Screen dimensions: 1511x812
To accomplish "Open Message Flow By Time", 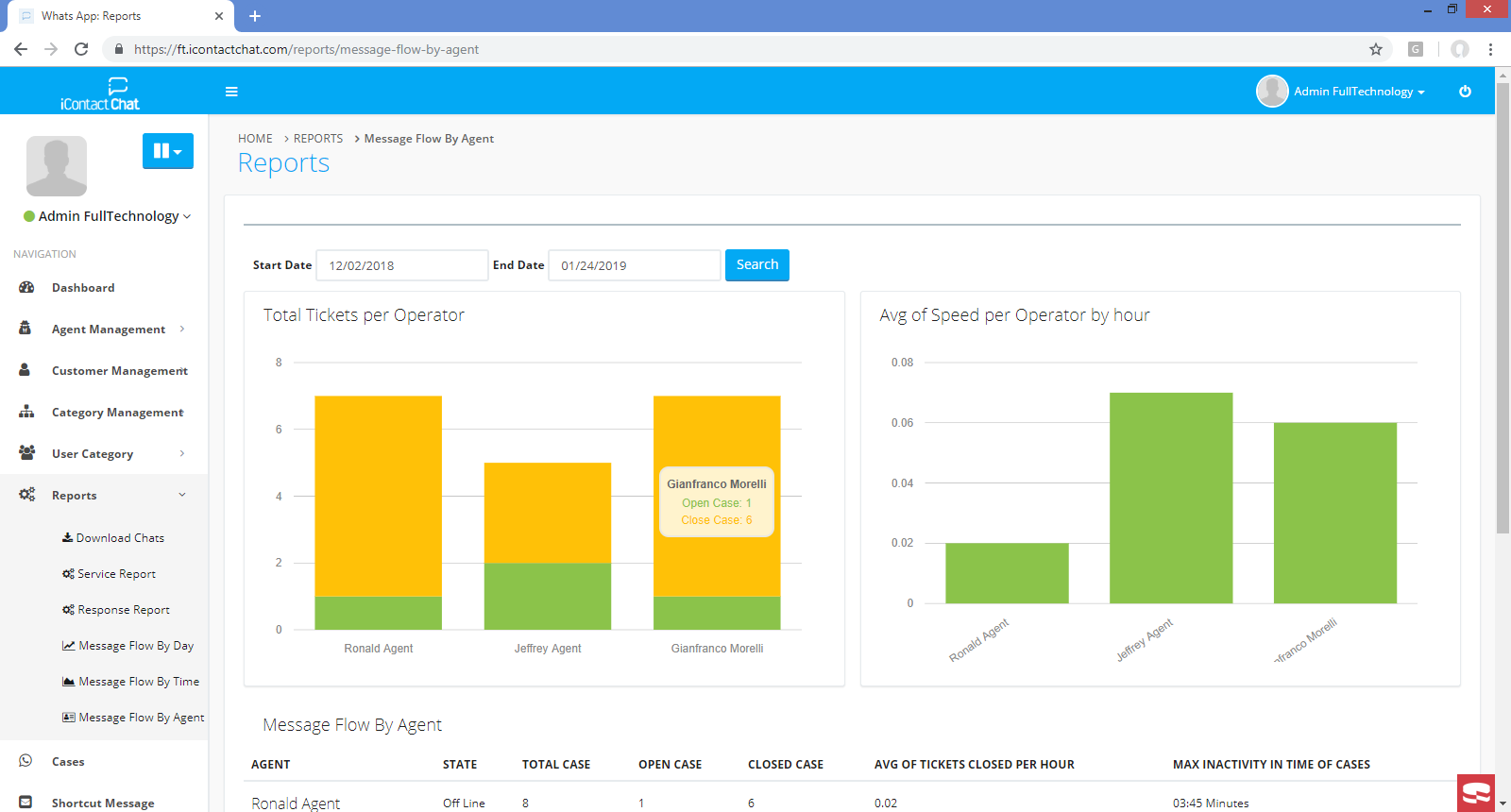I will tap(139, 682).
